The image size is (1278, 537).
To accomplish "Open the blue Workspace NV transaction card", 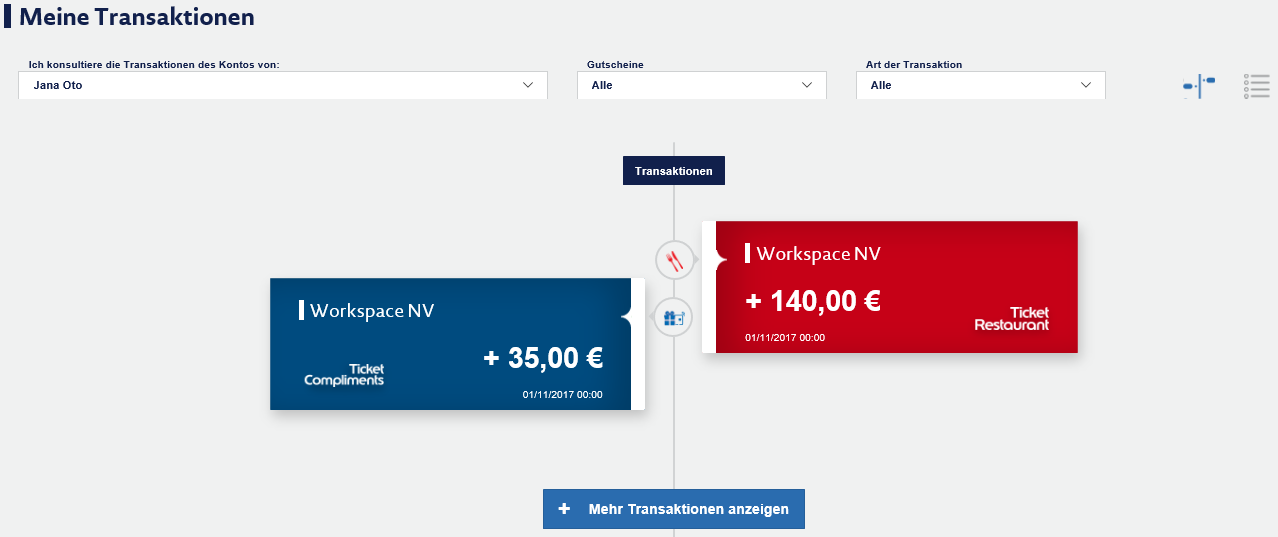I will (x=457, y=344).
